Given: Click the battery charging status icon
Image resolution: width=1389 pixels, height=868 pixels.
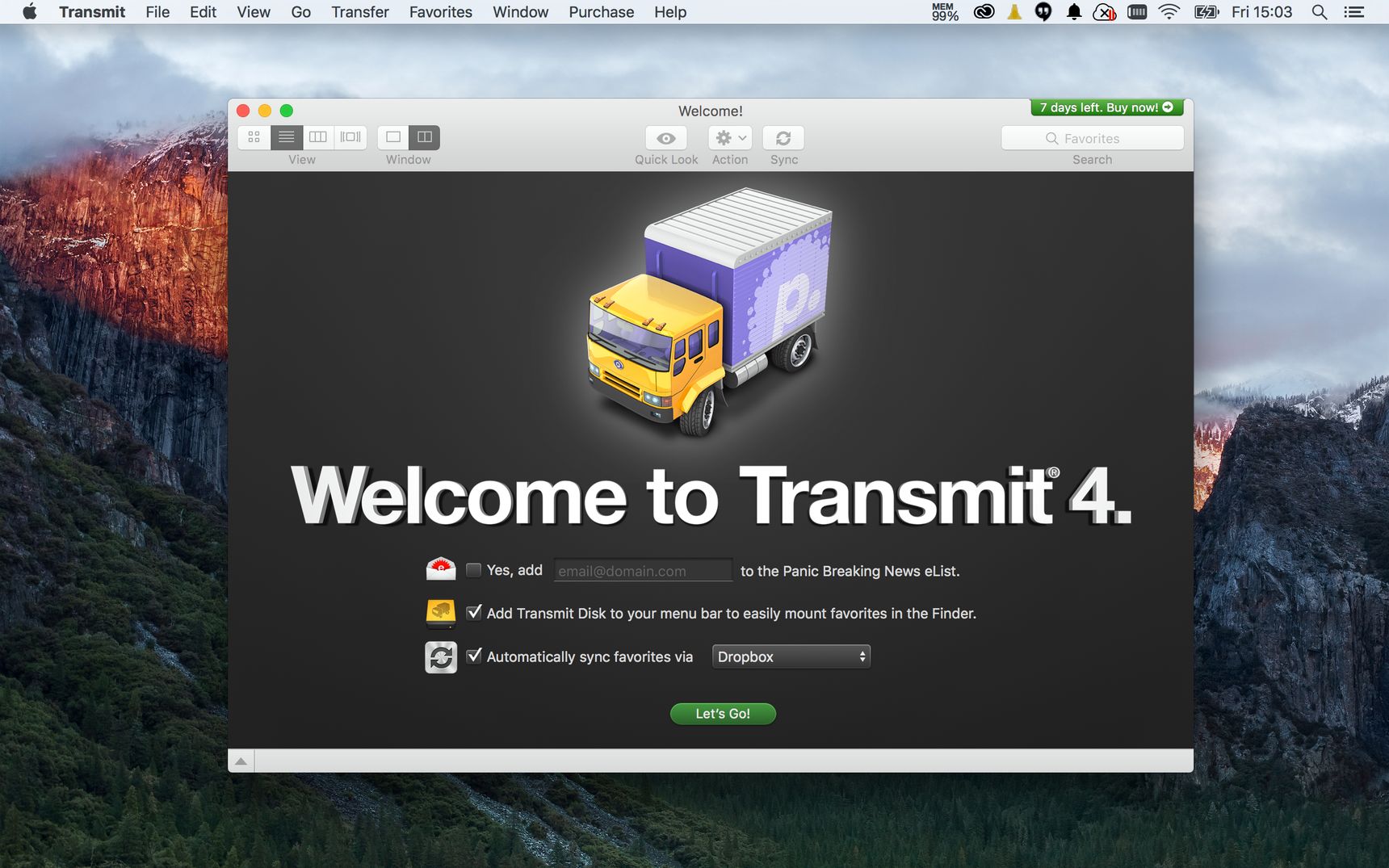Looking at the screenshot, I should tap(1206, 12).
